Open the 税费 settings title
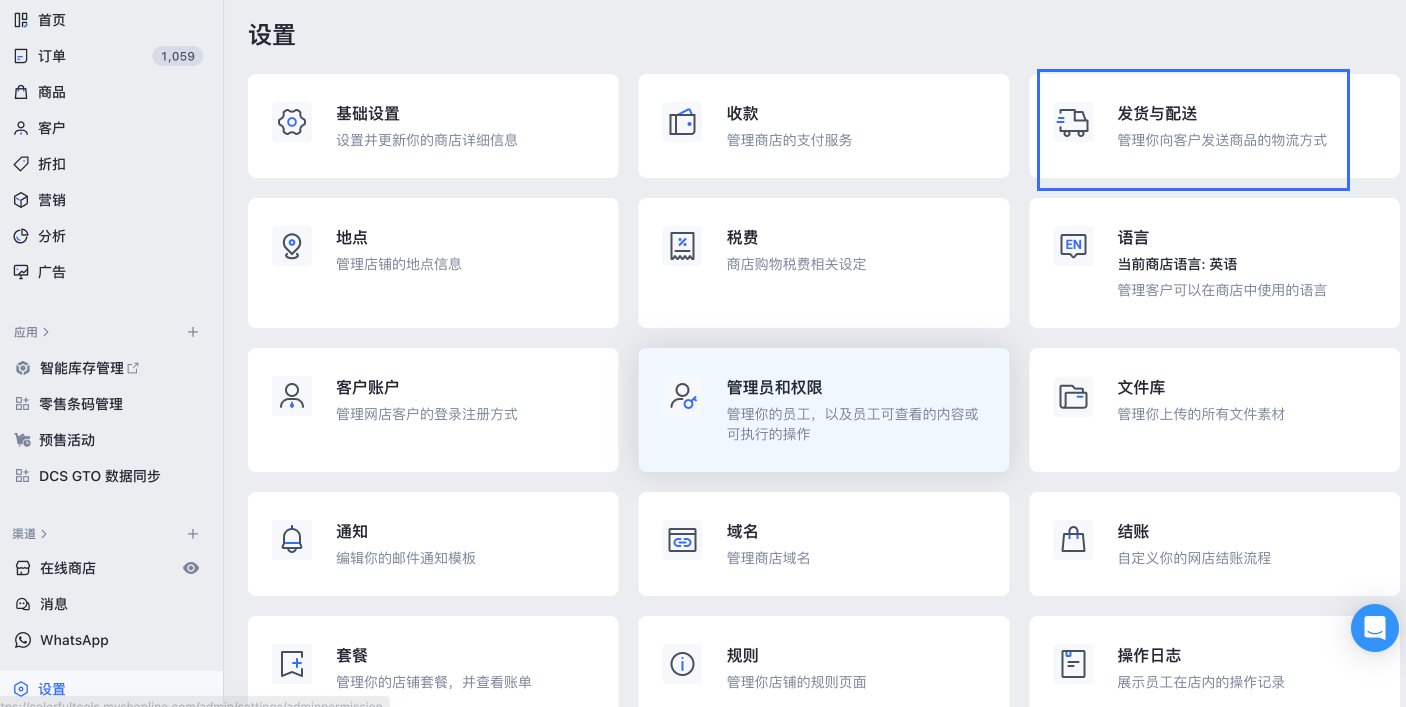Image resolution: width=1406 pixels, height=707 pixels. pos(743,238)
